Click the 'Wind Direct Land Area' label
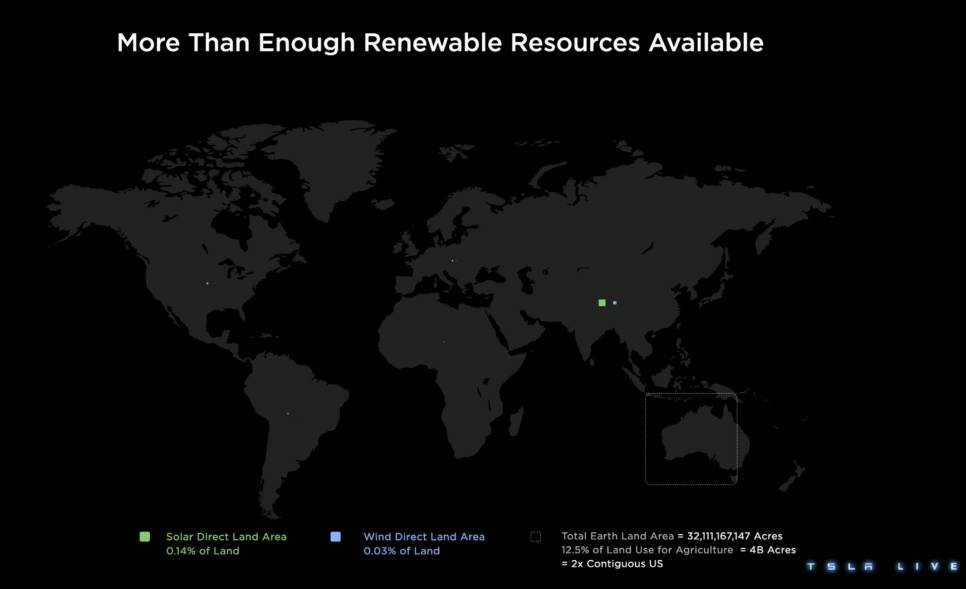Viewport: 966px width, 589px height. (x=424, y=537)
